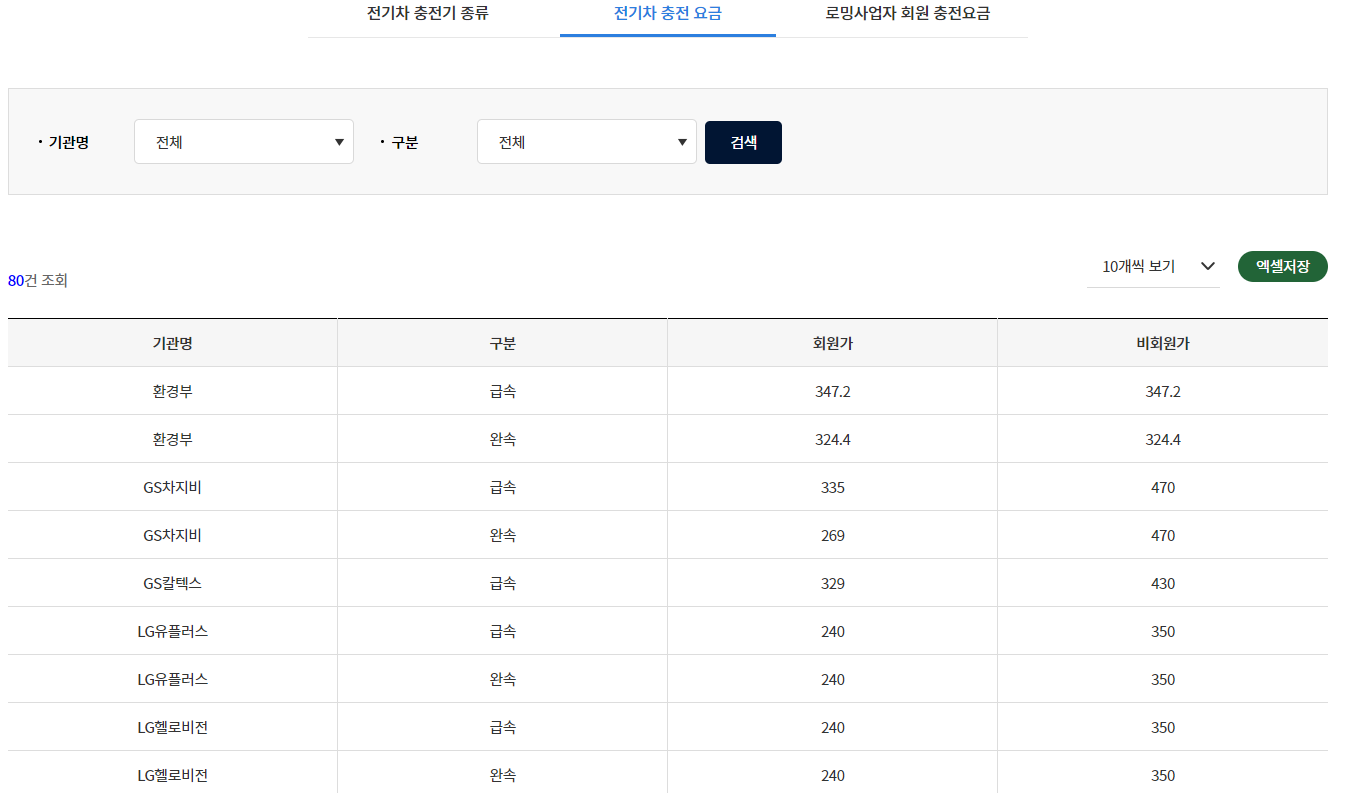Click 350 in LG유플러스 급속 row
The height and width of the screenshot is (793, 1353).
pos(1163,631)
